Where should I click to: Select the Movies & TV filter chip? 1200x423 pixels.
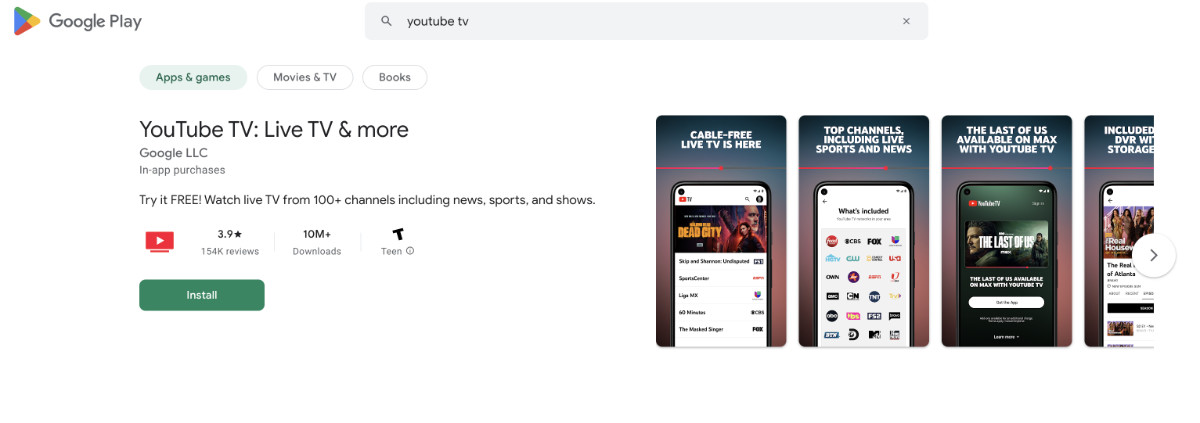tap(305, 77)
